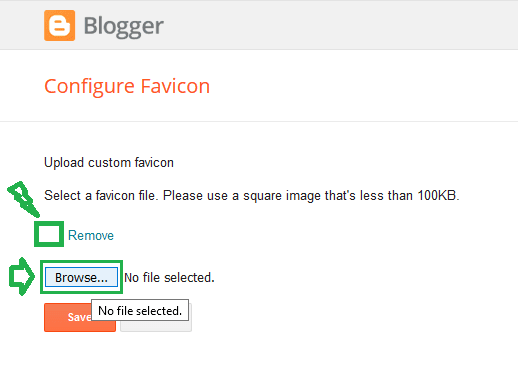Click 'No file selected.' label beside Browse
518x374 pixels.
(x=169, y=277)
